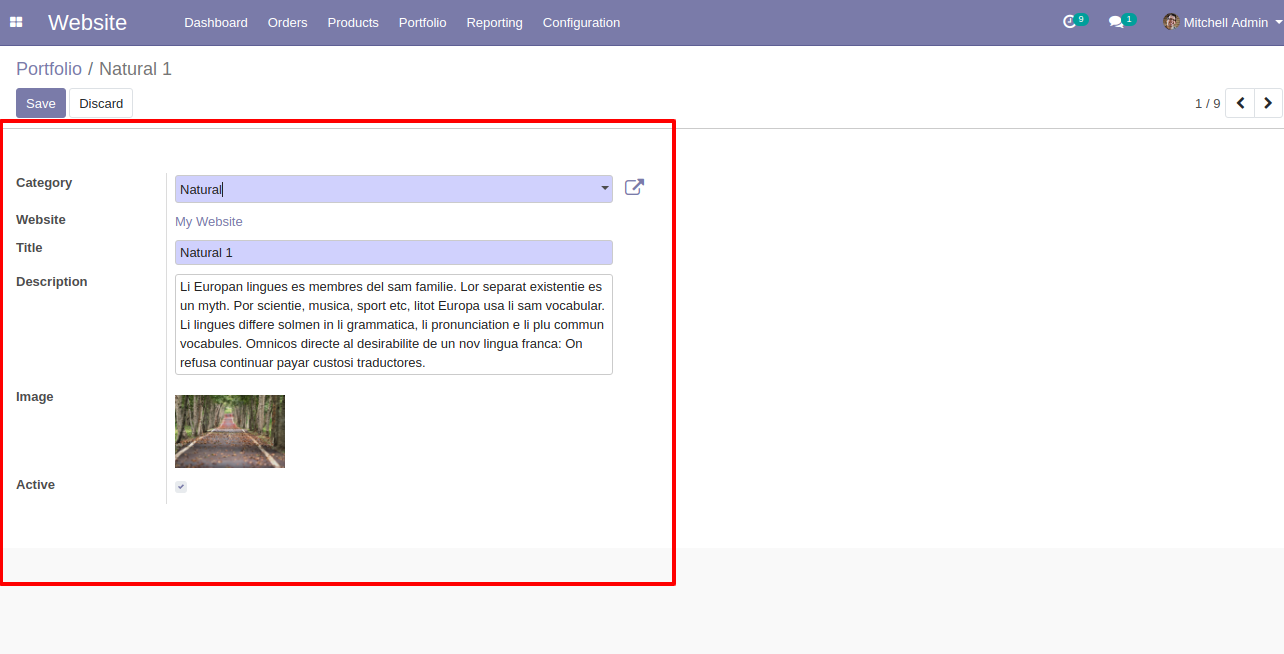Open conversations chat icon with badge 1
This screenshot has height=654, width=1284.
pyautogui.click(x=1121, y=21)
